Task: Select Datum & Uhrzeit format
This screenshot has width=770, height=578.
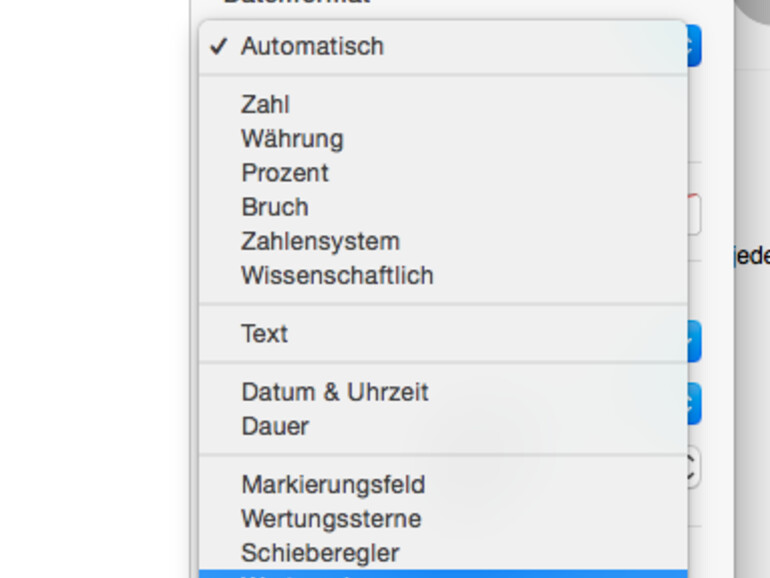Action: [x=334, y=391]
